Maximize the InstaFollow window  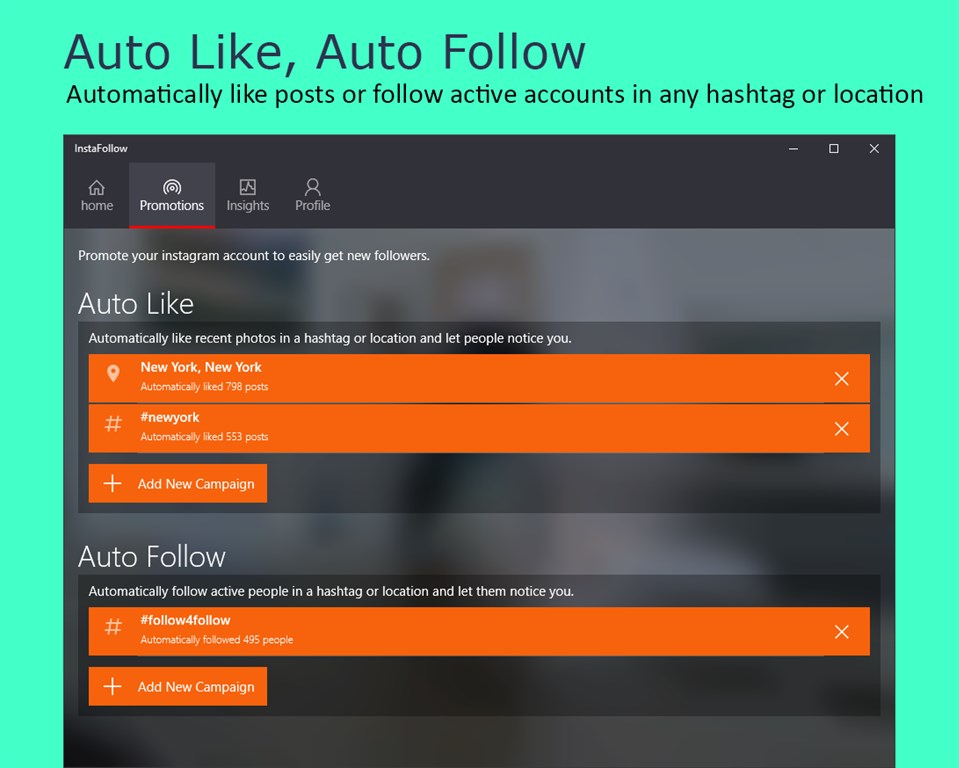(x=833, y=149)
